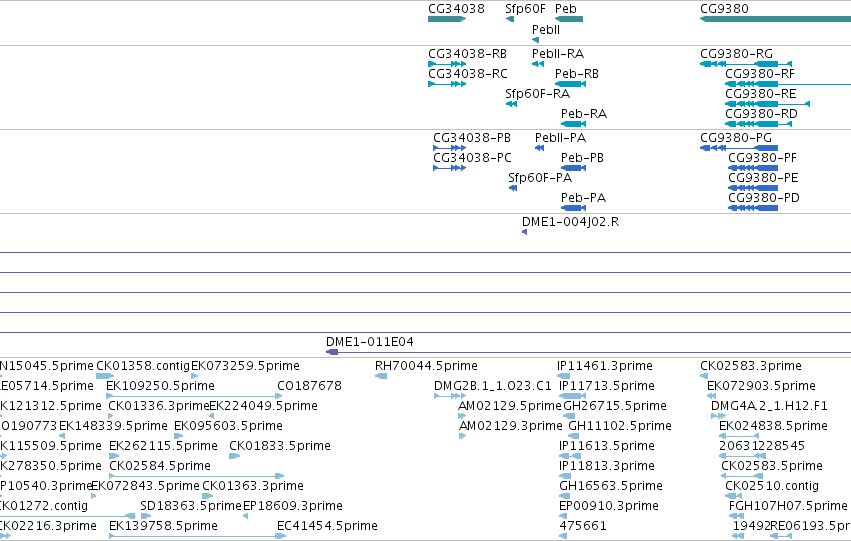Click the CG9380-PG protein feature
Image resolution: width=851 pixels, height=541 pixels.
click(x=739, y=148)
